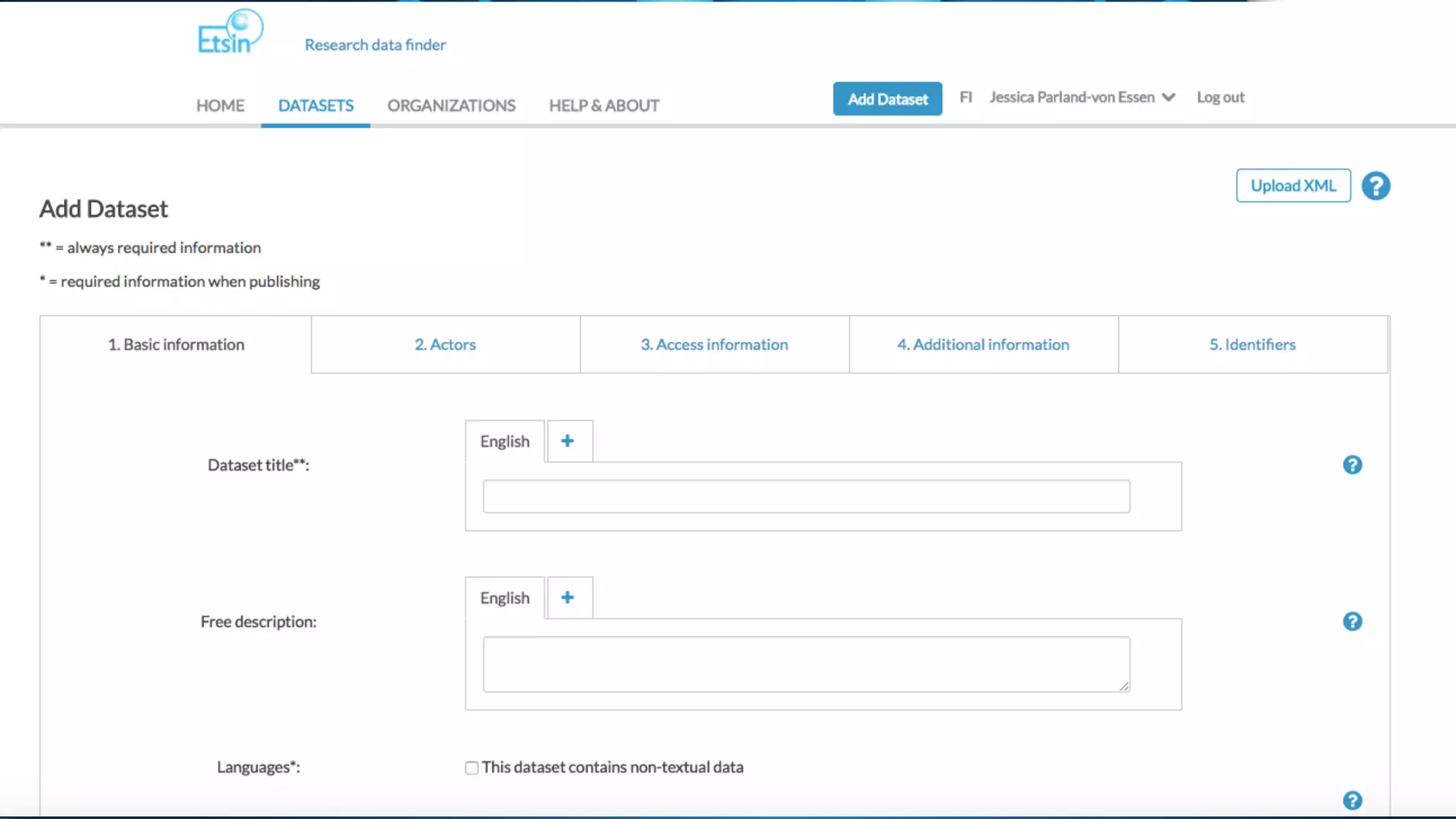
Task: Click the Etsin logo icon
Action: point(230,33)
